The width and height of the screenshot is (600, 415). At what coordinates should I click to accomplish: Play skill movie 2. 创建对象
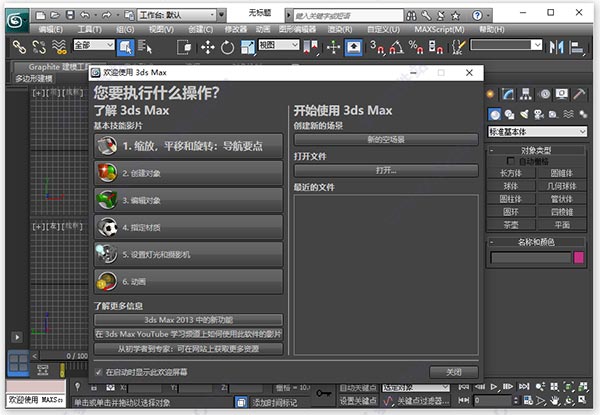pos(189,173)
